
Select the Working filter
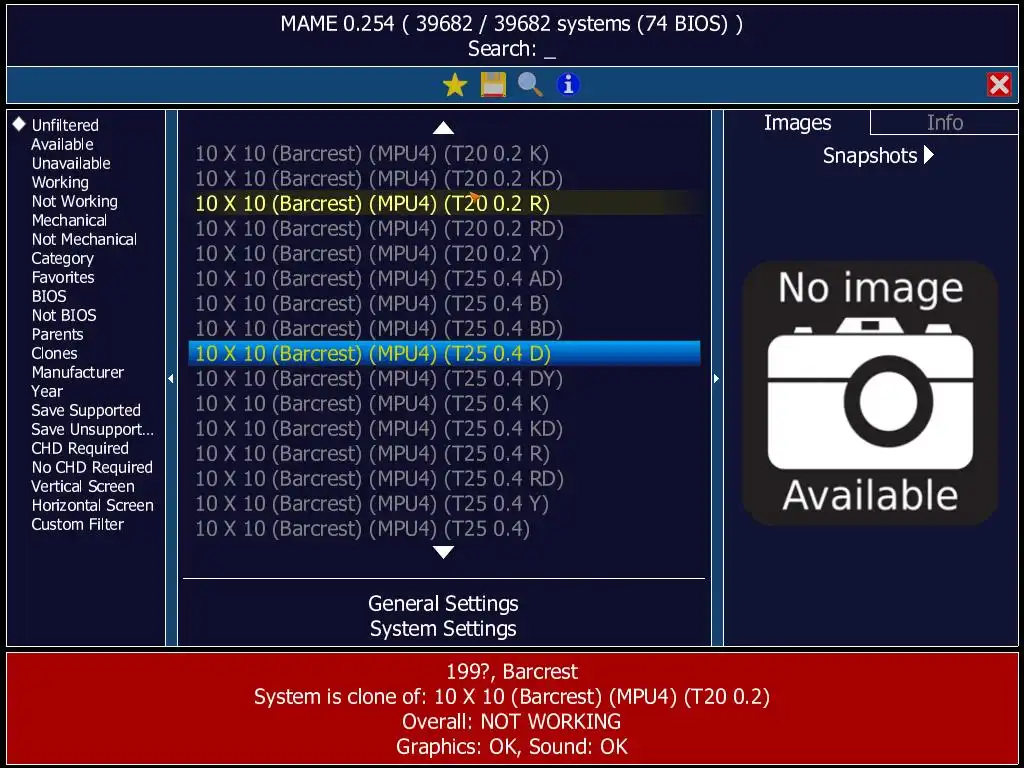coord(60,182)
